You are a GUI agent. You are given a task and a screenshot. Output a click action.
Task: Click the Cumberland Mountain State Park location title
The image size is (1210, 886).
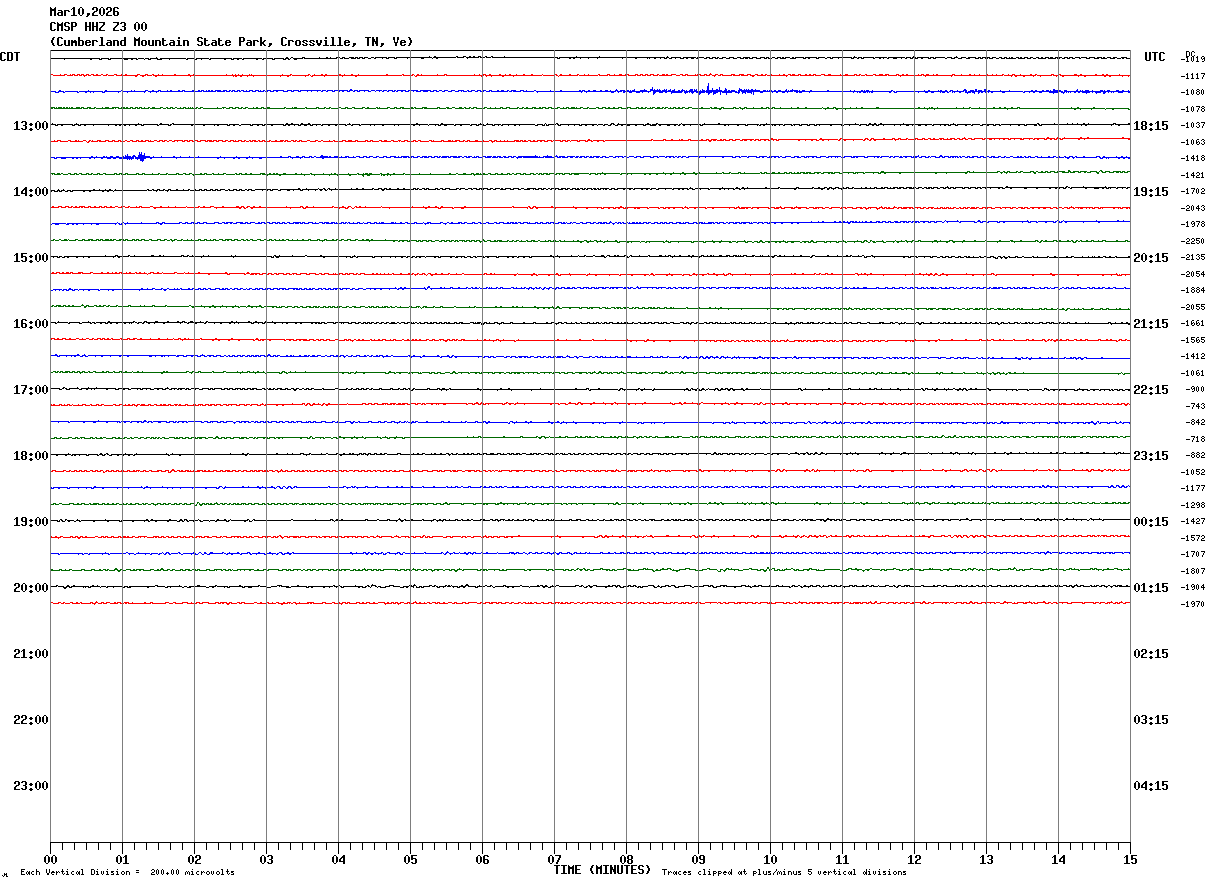(231, 42)
